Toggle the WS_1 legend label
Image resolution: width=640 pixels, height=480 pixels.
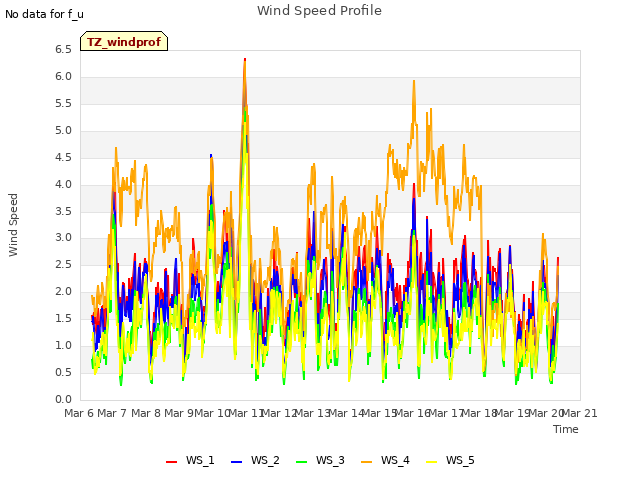click(x=200, y=460)
